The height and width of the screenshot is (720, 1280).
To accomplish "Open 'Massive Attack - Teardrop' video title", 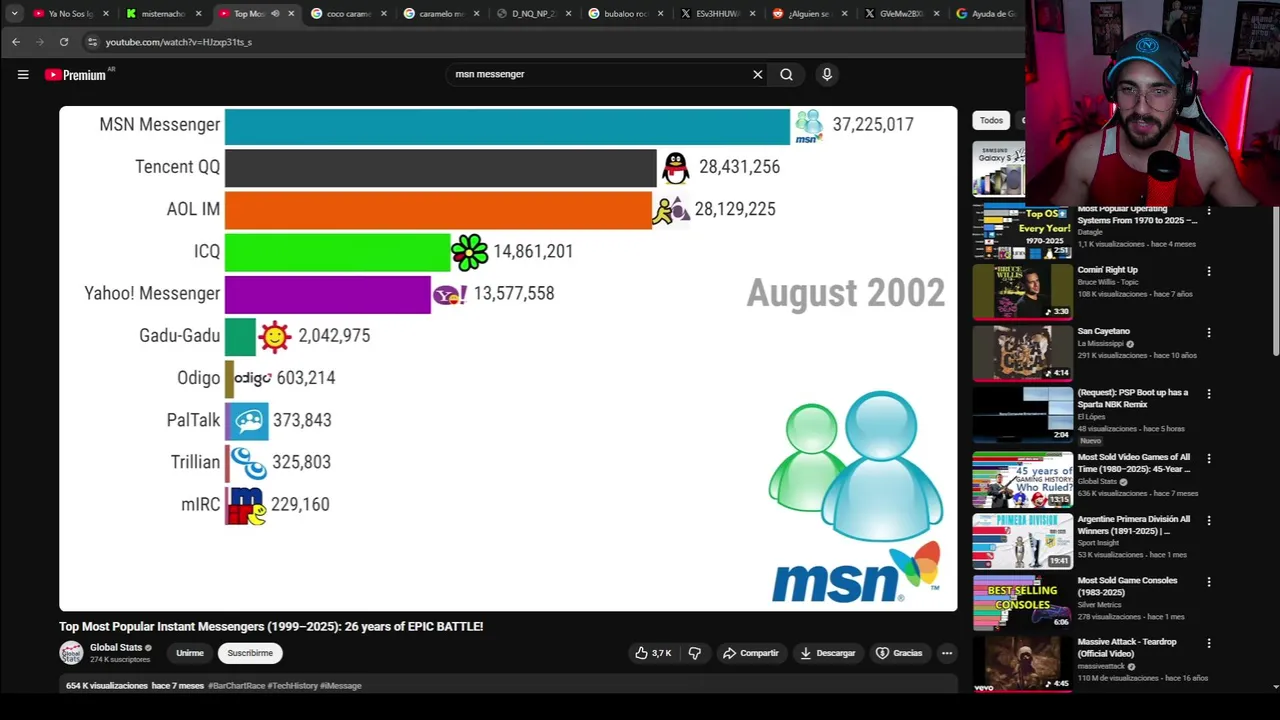I will click(x=1126, y=648).
